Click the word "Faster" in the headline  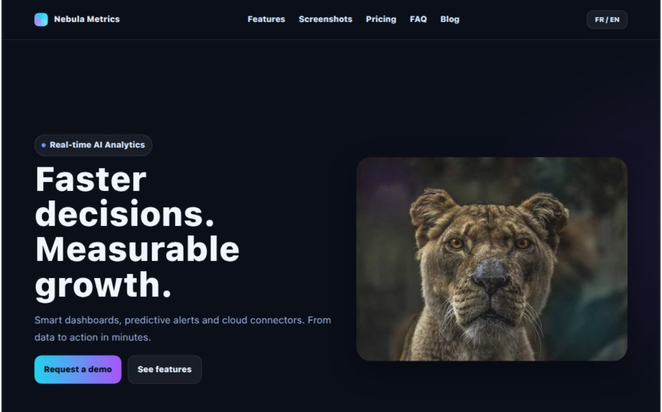91,179
